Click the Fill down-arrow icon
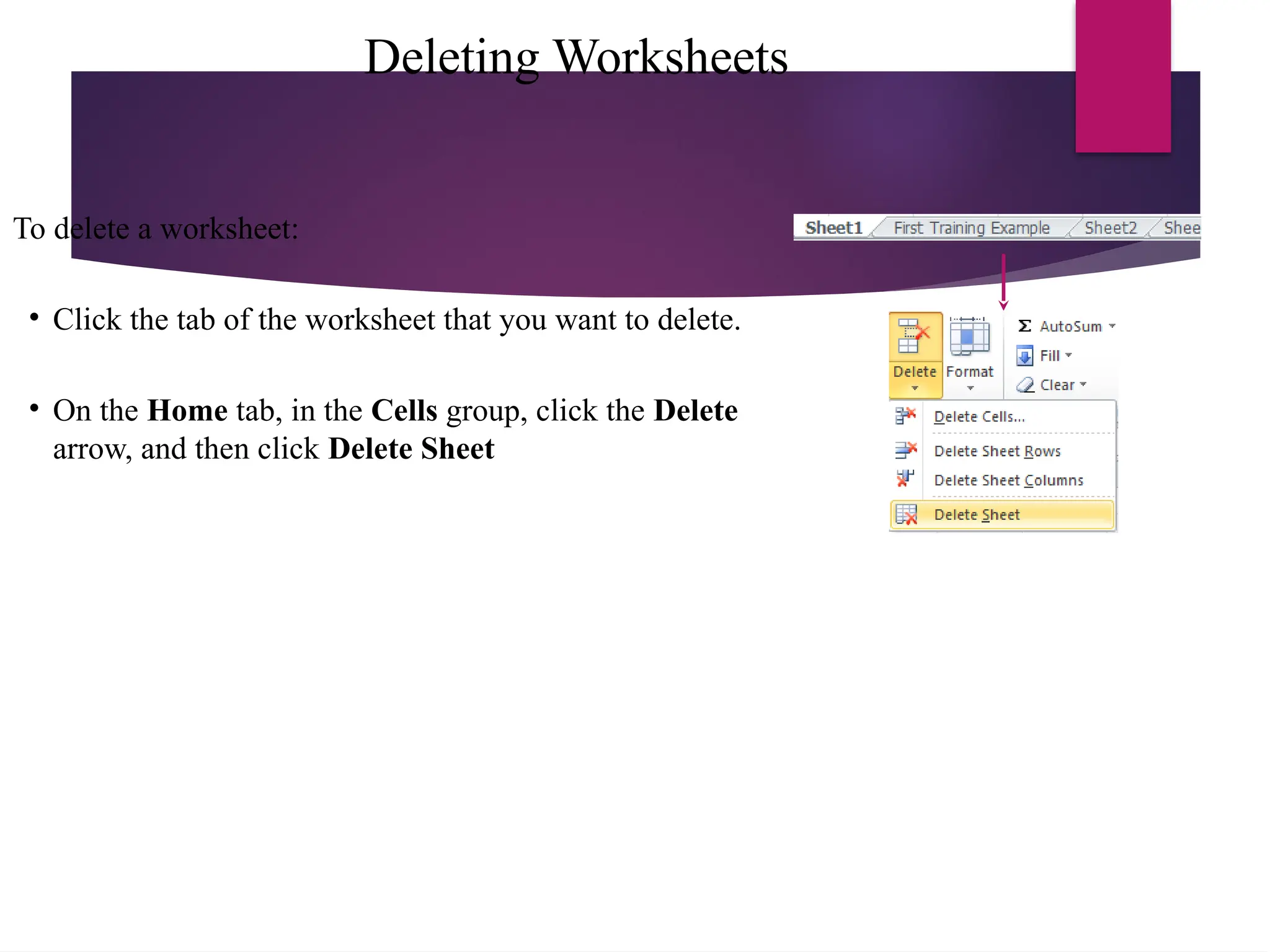 coord(1024,356)
